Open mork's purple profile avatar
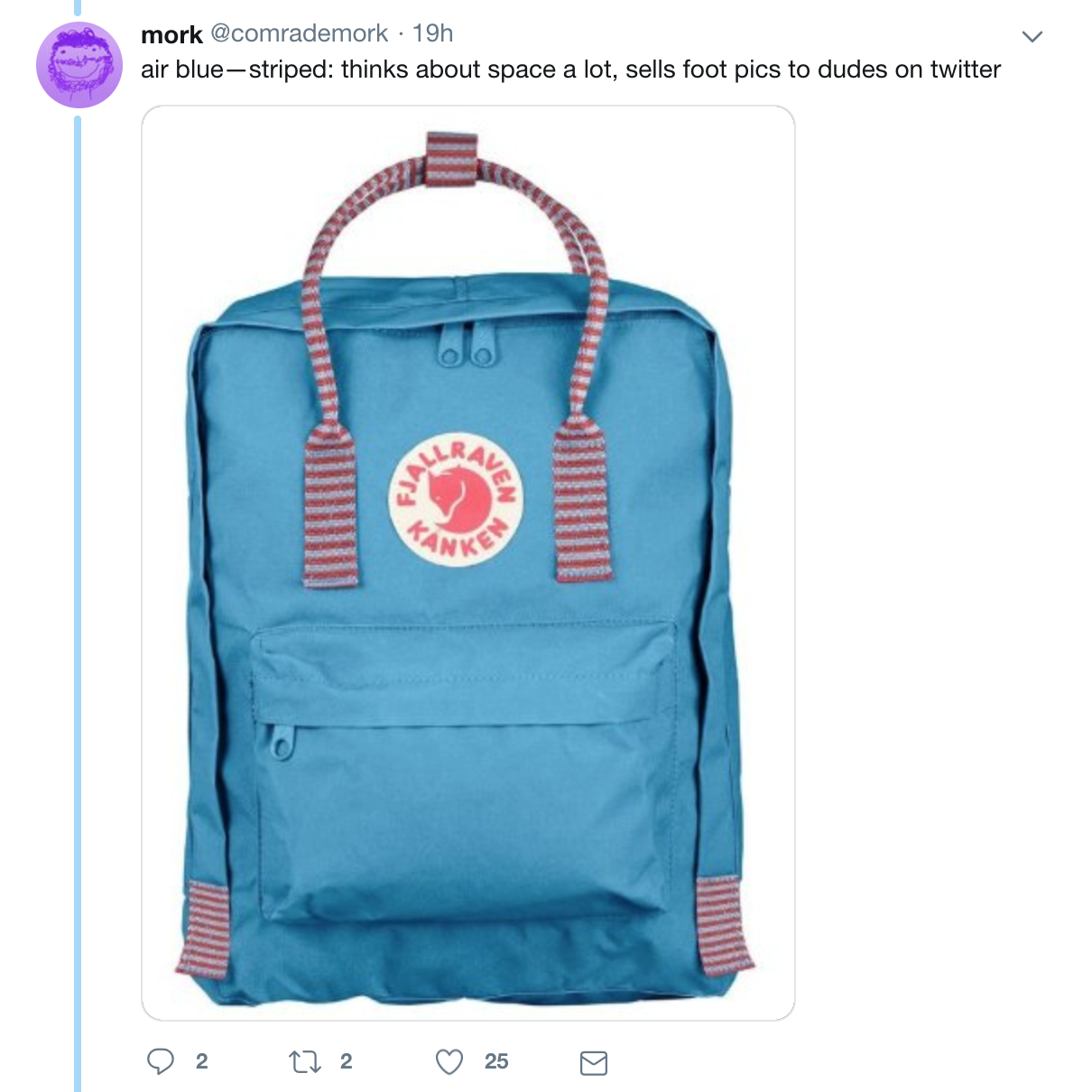 79,65
